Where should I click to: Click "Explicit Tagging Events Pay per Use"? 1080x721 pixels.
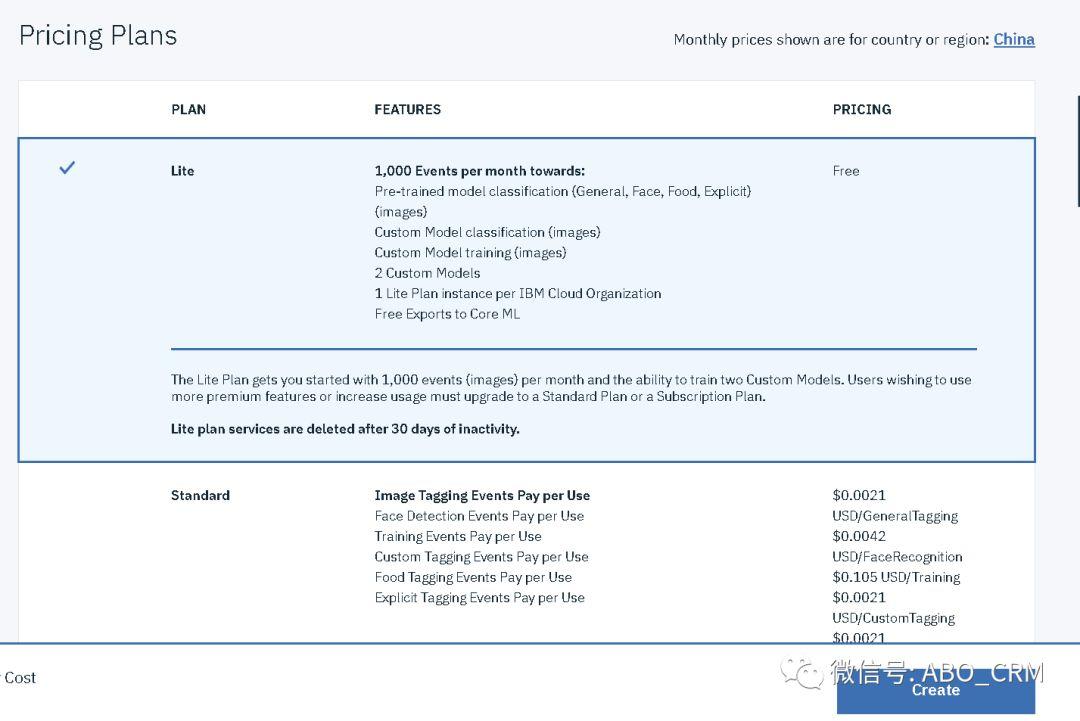point(479,598)
